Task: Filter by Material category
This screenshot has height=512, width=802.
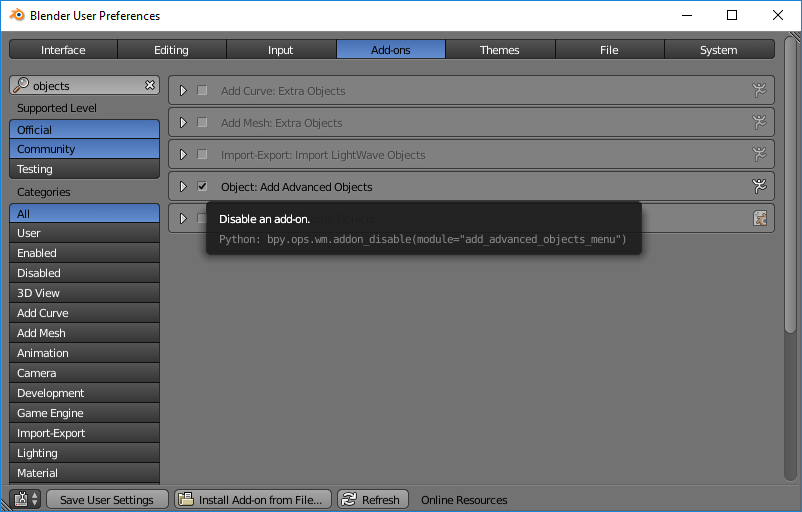Action: 84,472
